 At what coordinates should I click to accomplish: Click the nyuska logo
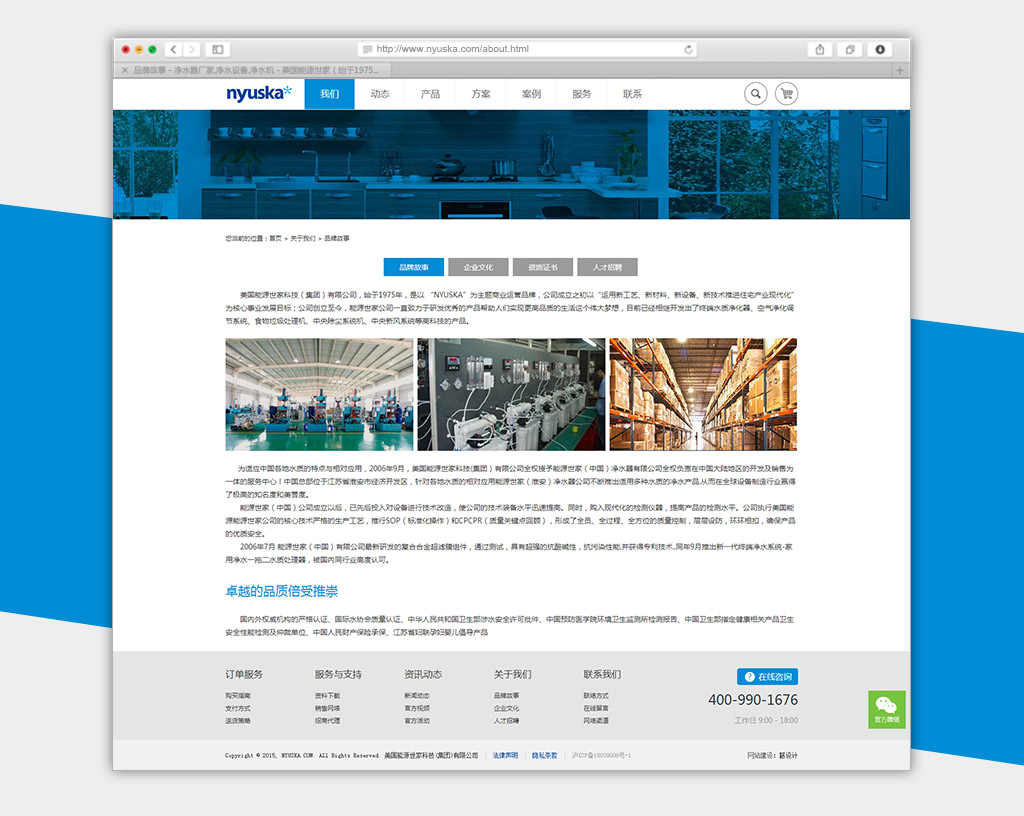pos(258,94)
